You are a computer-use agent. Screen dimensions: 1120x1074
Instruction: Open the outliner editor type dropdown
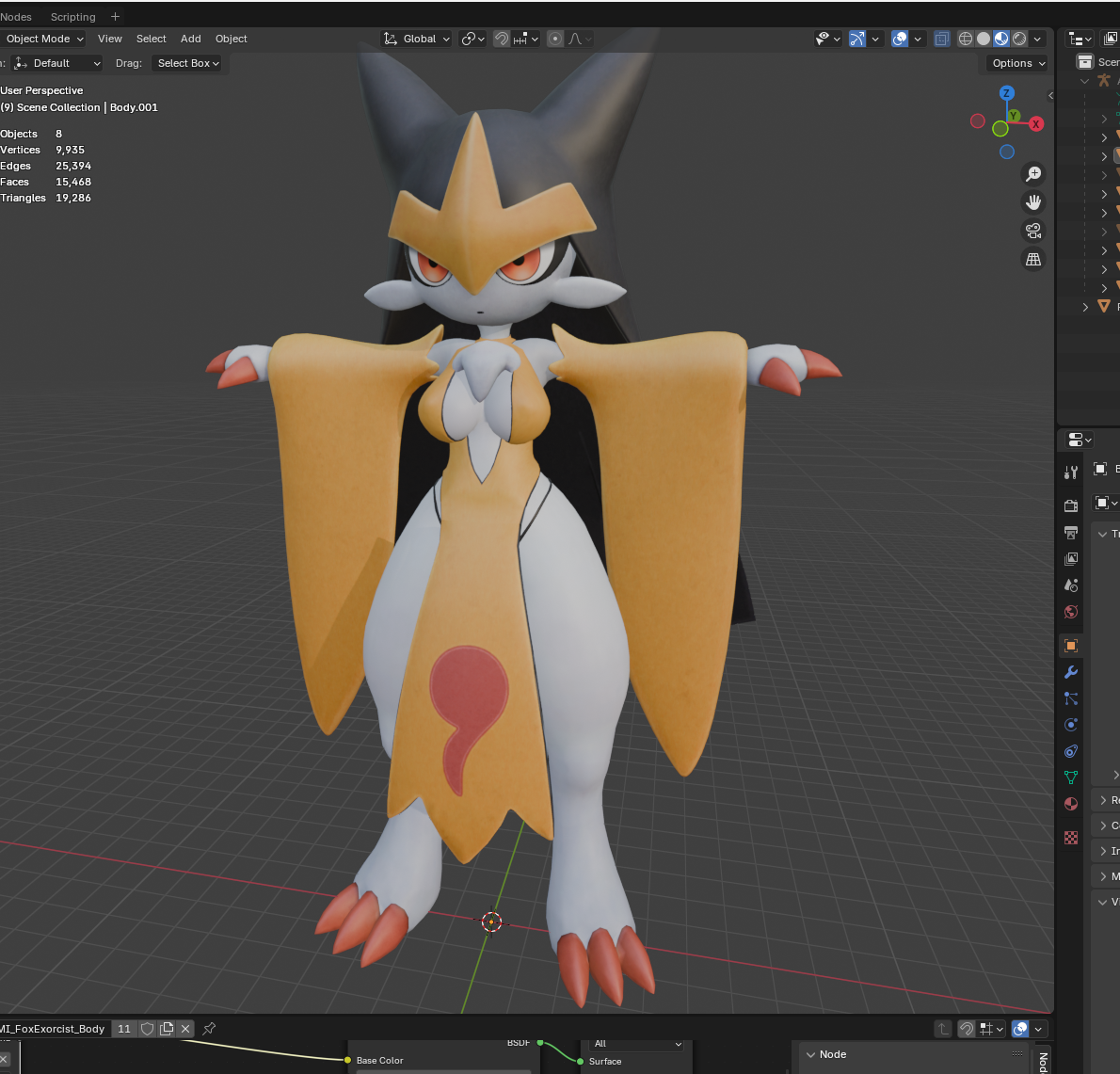[1079, 39]
